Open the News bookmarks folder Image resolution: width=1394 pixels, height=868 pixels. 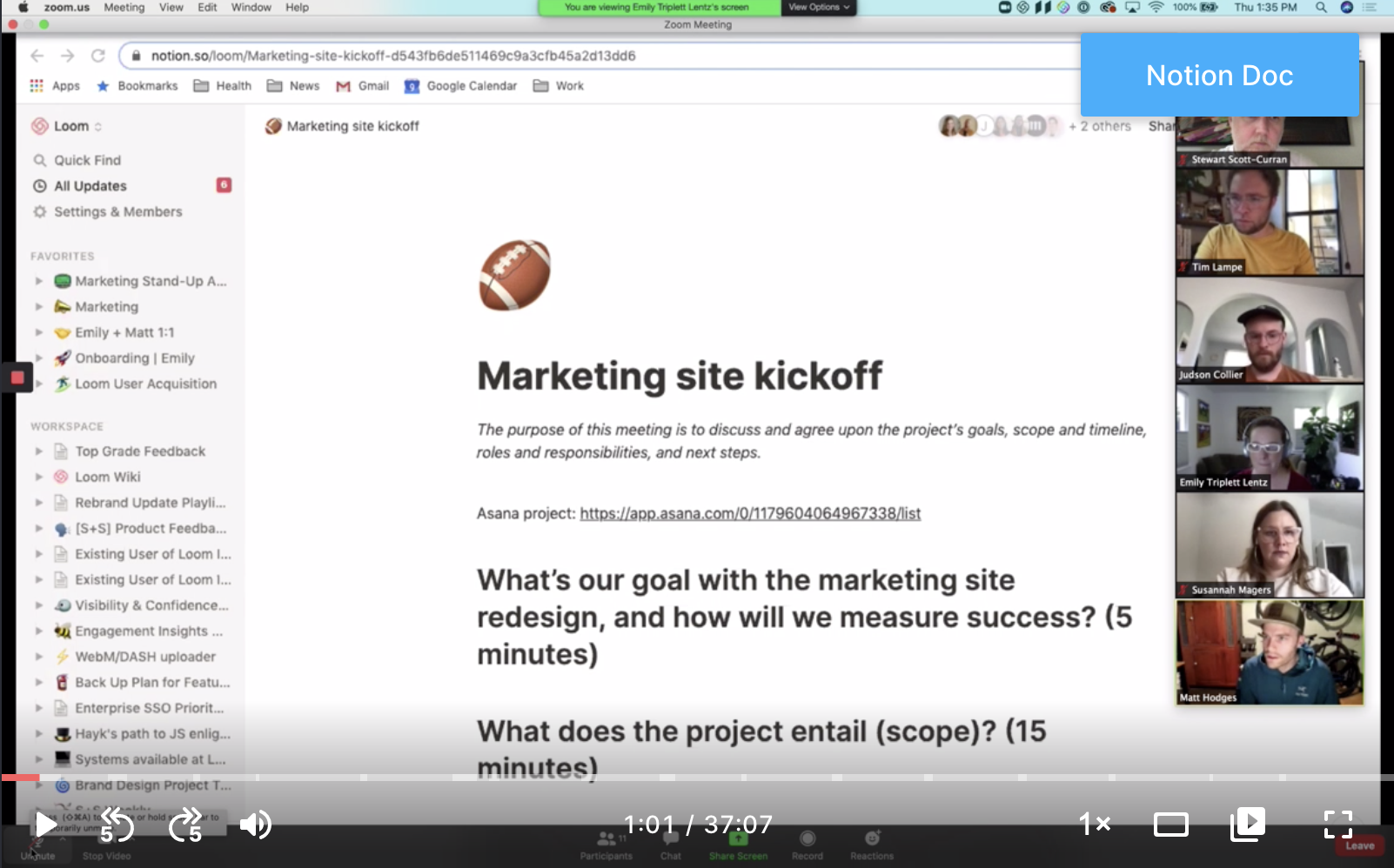click(293, 85)
